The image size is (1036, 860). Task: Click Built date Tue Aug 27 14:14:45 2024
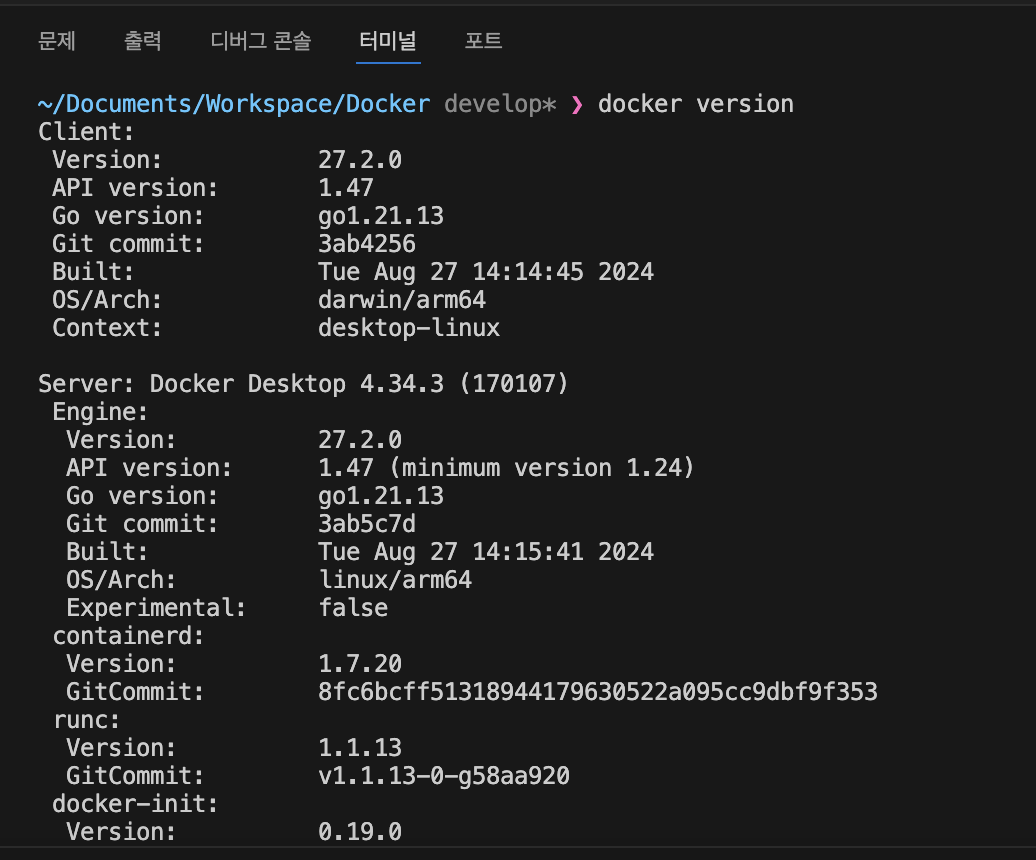pos(486,272)
